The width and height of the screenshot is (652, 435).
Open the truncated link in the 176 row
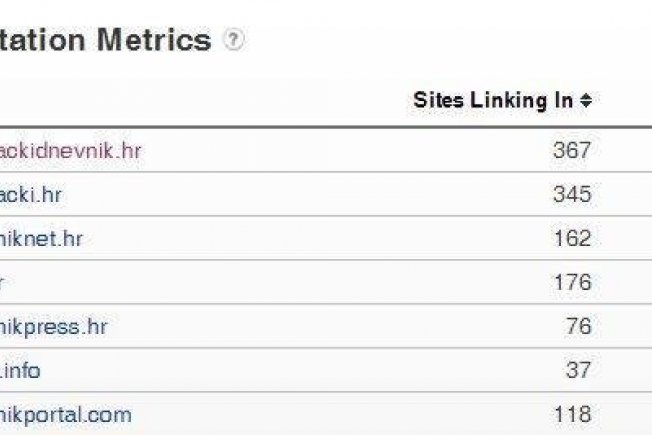[x=2, y=283]
